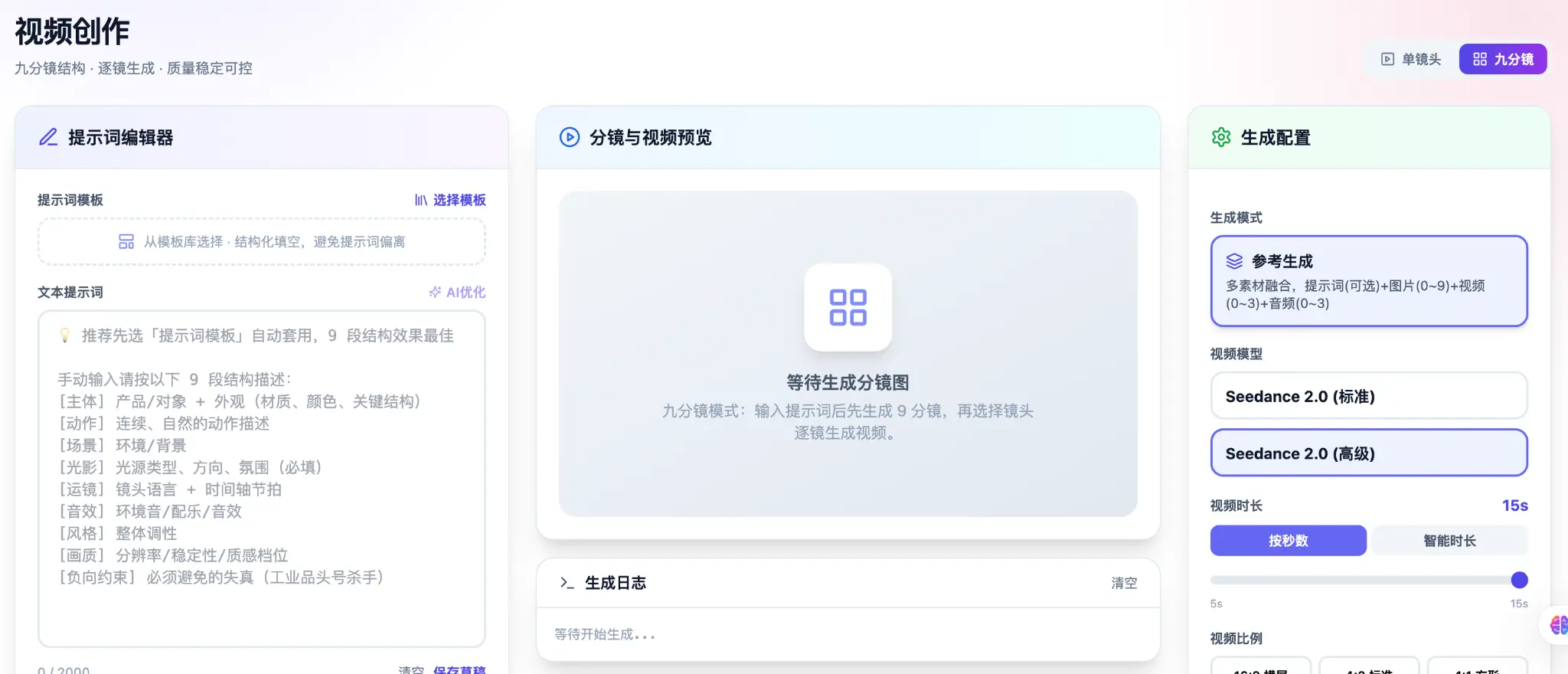Click the sparkle icon next to AI优化
Viewport: 1568px width, 674px height.
(435, 292)
